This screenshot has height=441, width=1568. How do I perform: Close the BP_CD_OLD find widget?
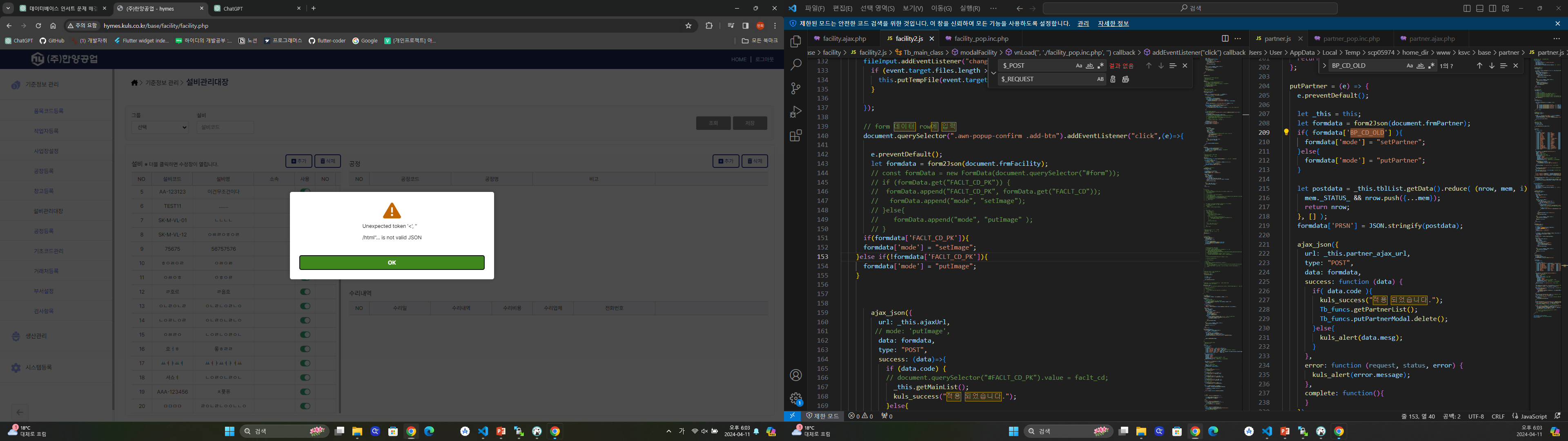1516,66
